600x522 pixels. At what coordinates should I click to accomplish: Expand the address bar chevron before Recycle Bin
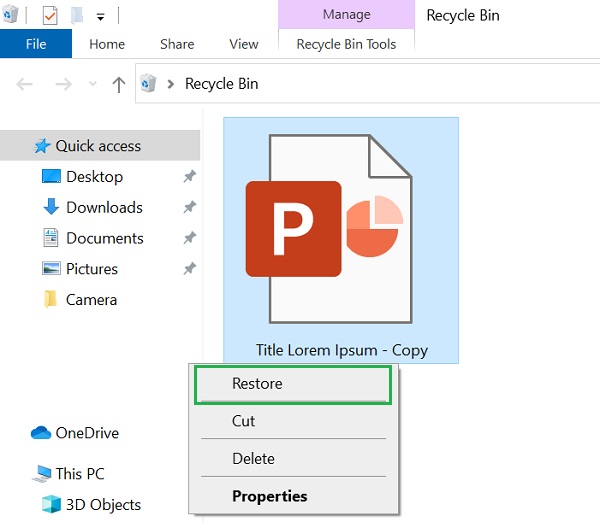click(x=171, y=84)
